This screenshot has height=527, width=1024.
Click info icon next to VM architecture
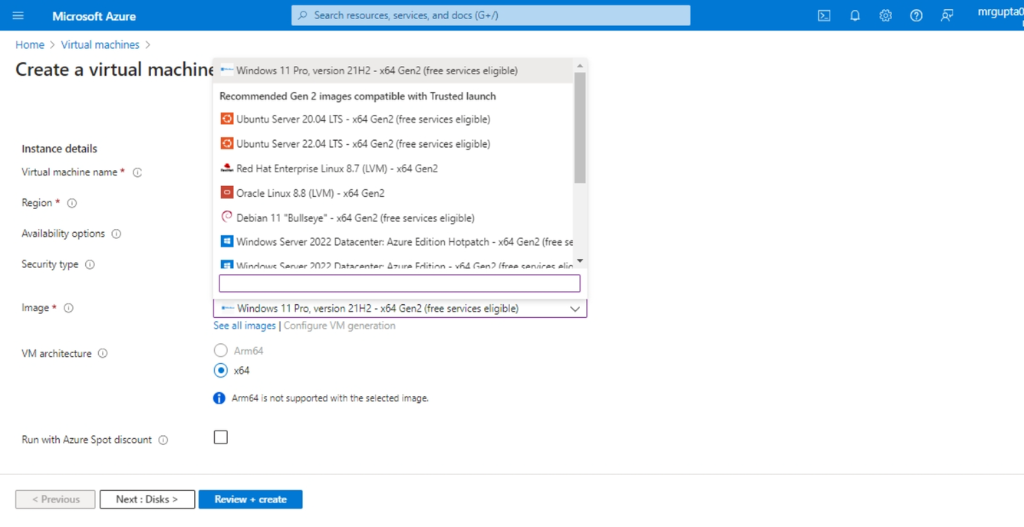103,353
